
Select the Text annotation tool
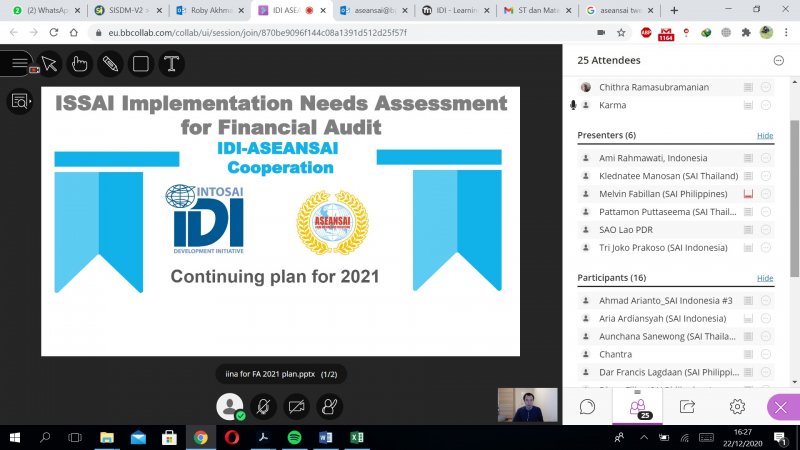(x=172, y=64)
